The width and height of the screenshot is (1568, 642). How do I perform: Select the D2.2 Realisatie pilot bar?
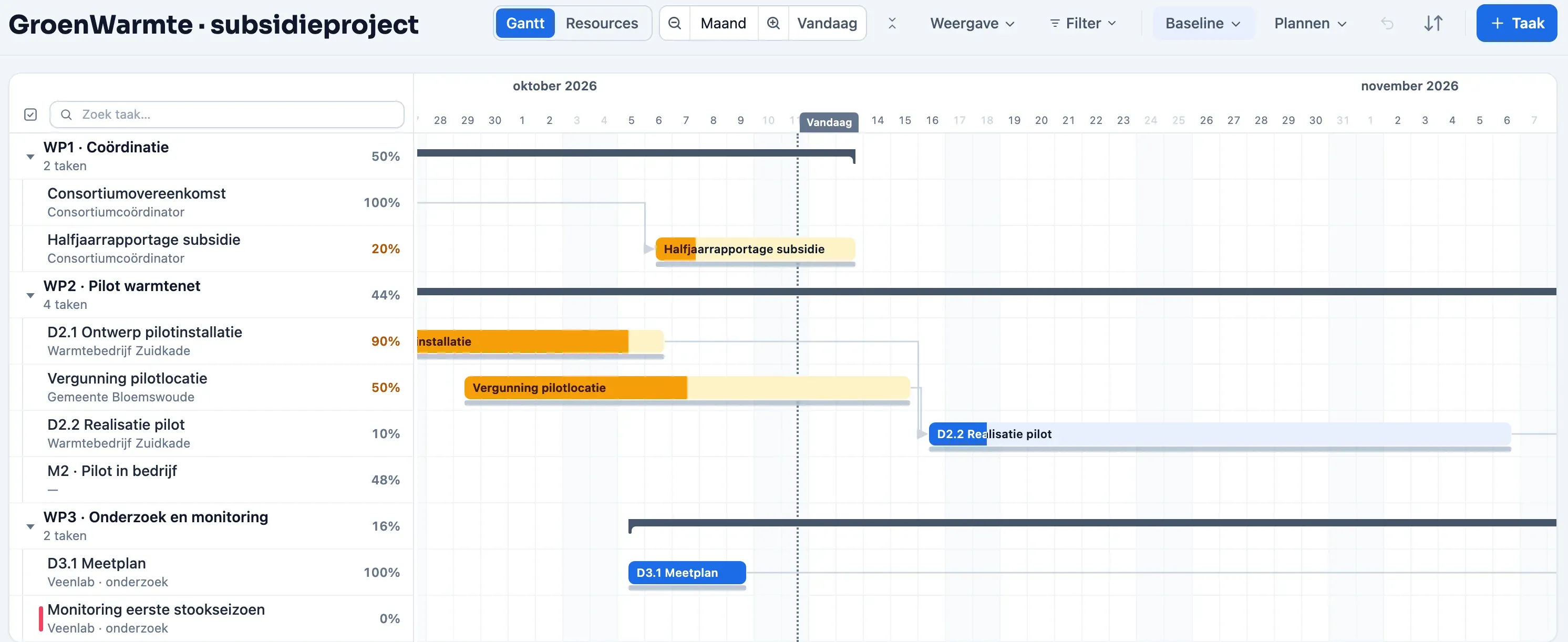[x=1219, y=434]
